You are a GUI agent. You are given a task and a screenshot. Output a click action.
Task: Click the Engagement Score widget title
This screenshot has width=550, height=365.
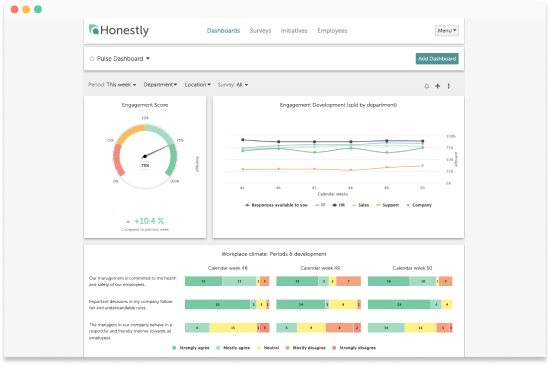[x=145, y=105]
